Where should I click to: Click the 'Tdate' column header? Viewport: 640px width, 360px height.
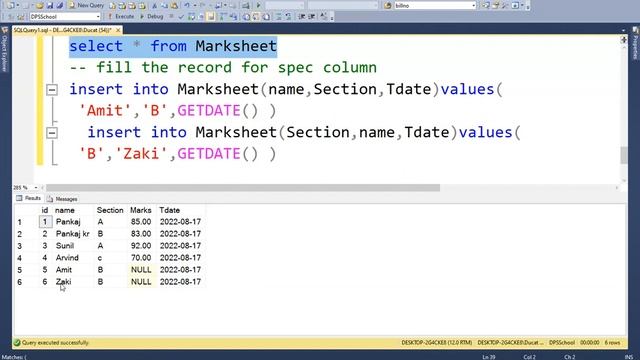[169, 210]
